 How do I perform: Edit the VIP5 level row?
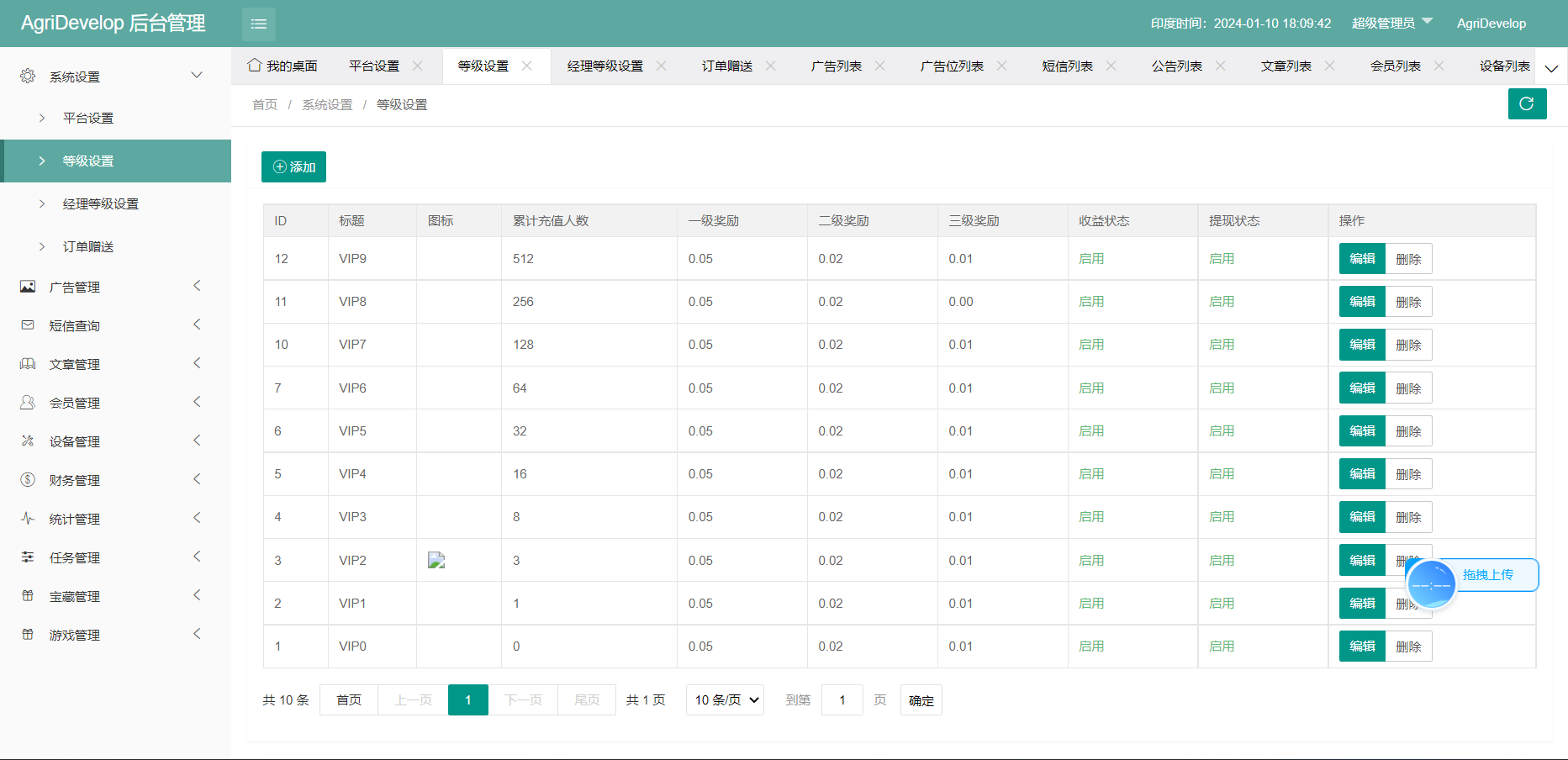coord(1362,430)
